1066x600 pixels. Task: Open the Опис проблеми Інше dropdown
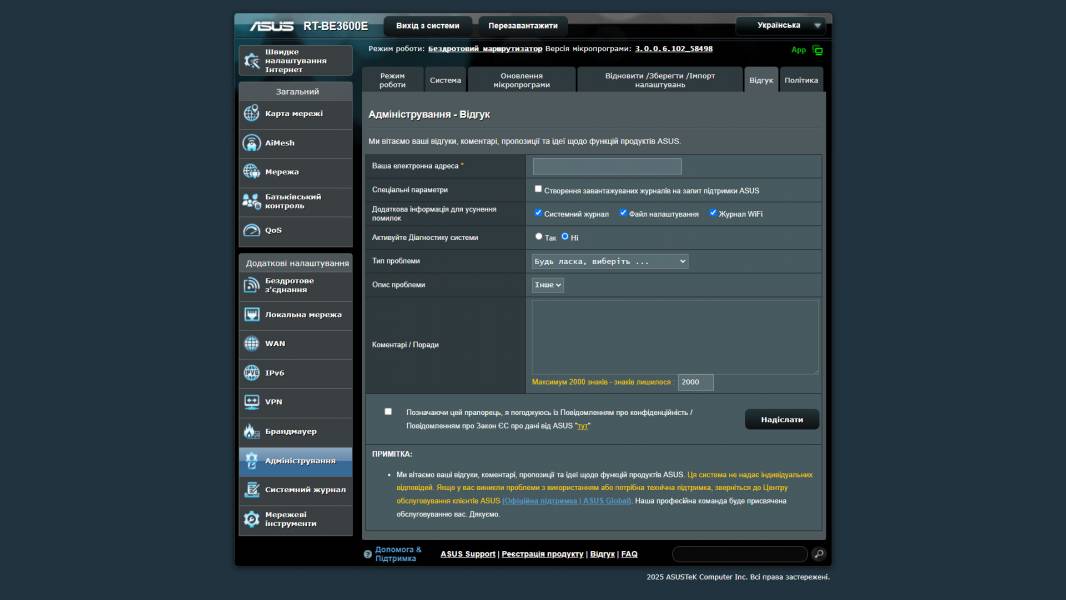[x=547, y=285]
